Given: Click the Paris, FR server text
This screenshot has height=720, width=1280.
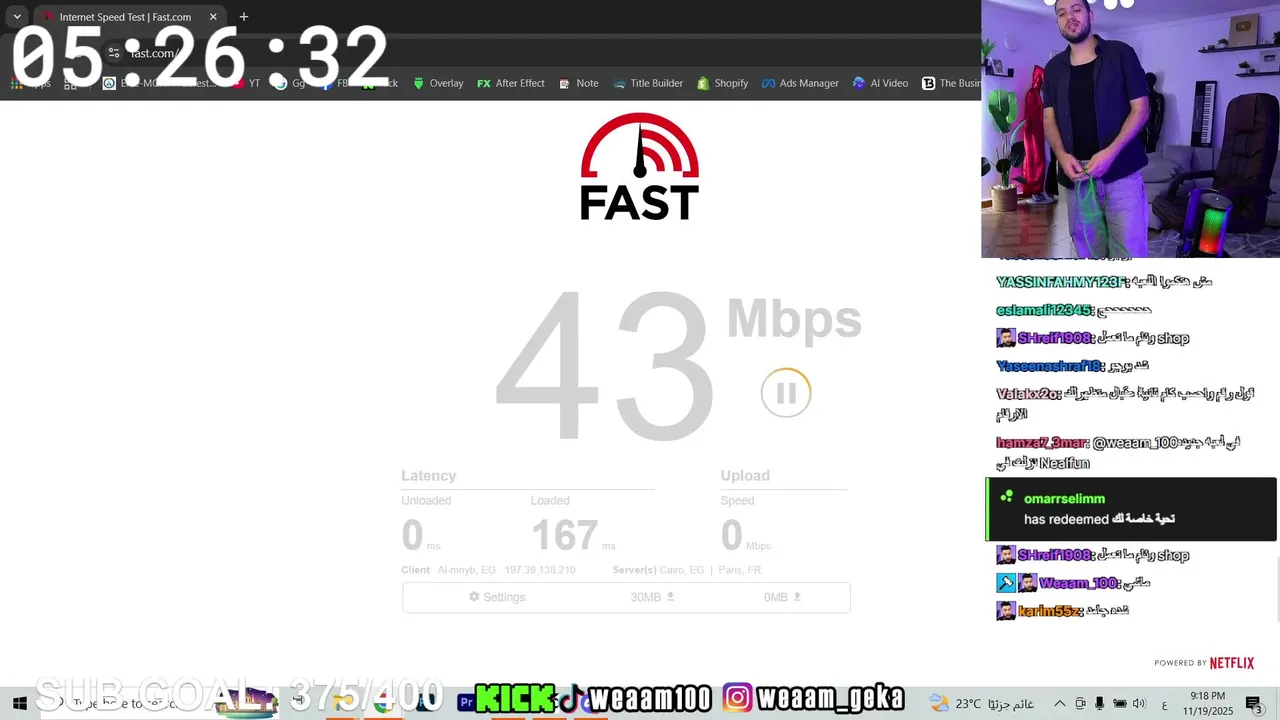Looking at the screenshot, I should click(739, 570).
